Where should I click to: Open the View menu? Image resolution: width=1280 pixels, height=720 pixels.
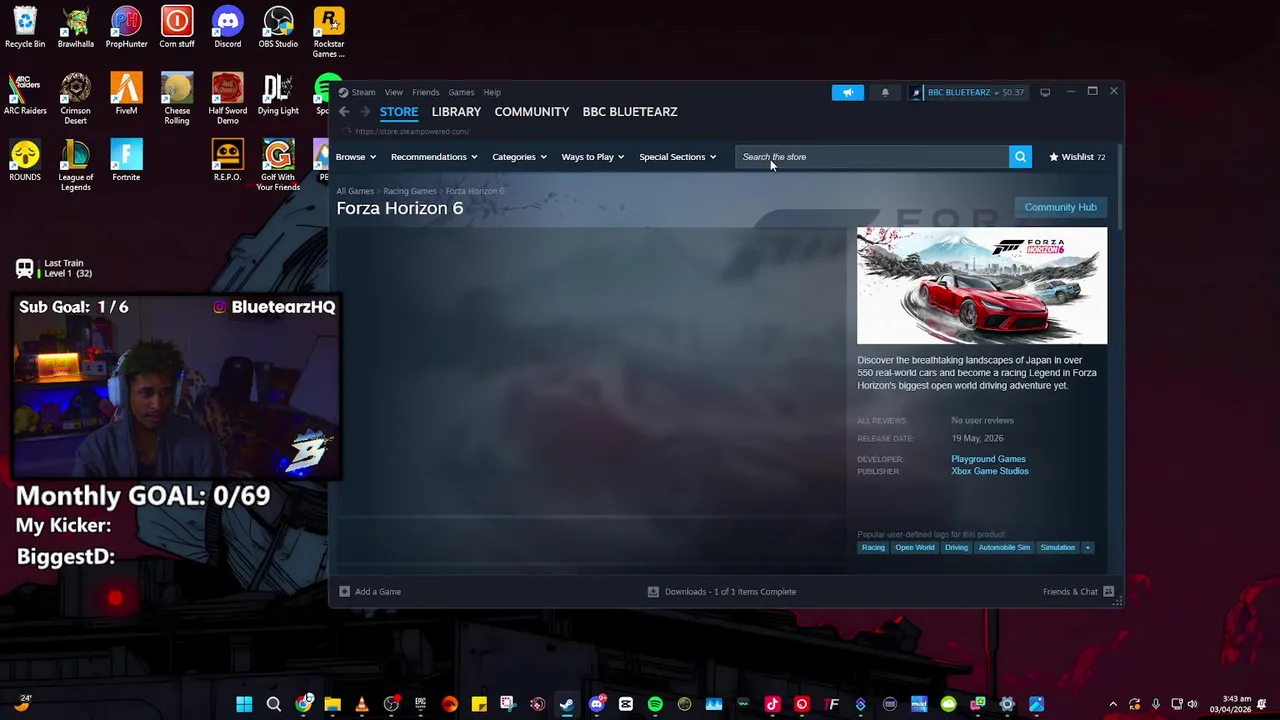coord(394,92)
